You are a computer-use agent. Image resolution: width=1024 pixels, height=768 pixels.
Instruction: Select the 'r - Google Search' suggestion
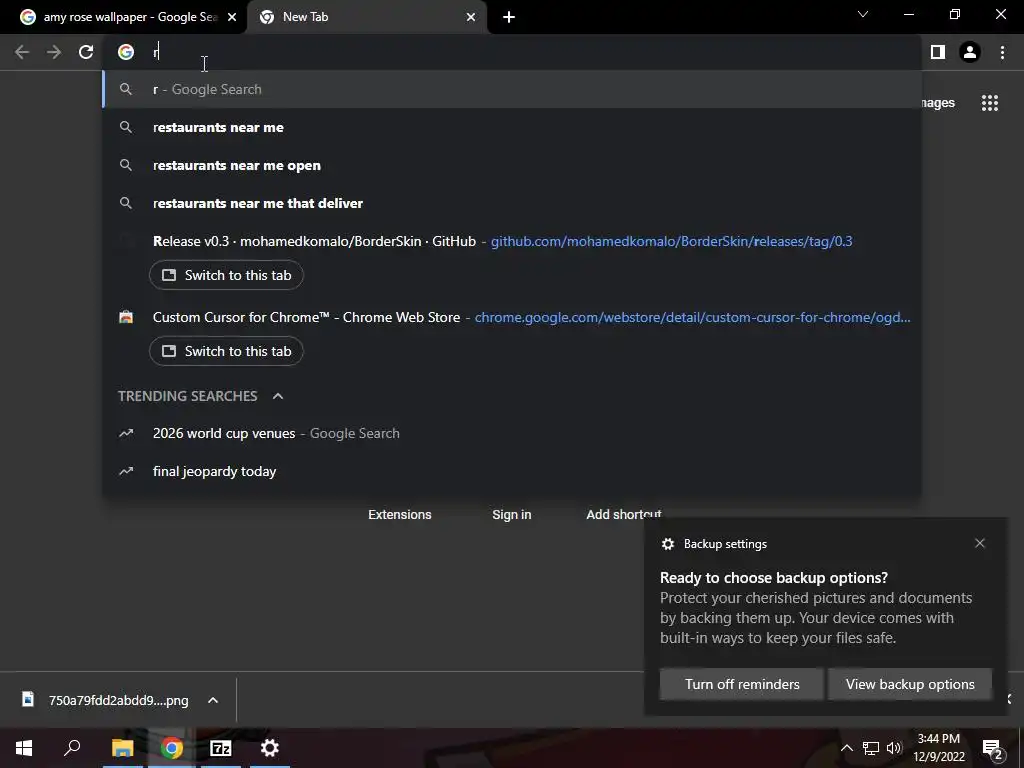[513, 89]
